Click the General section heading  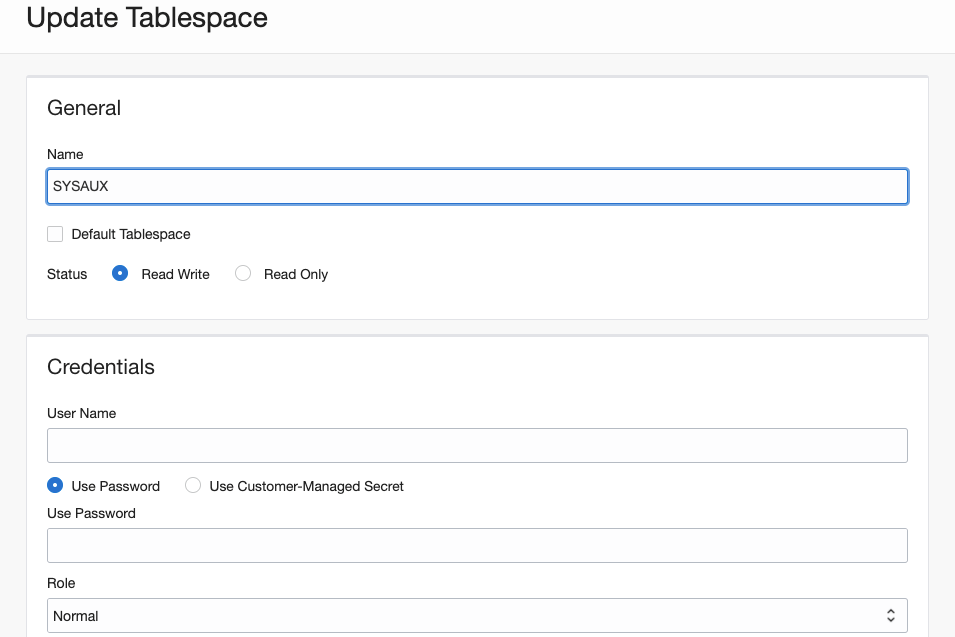[84, 108]
